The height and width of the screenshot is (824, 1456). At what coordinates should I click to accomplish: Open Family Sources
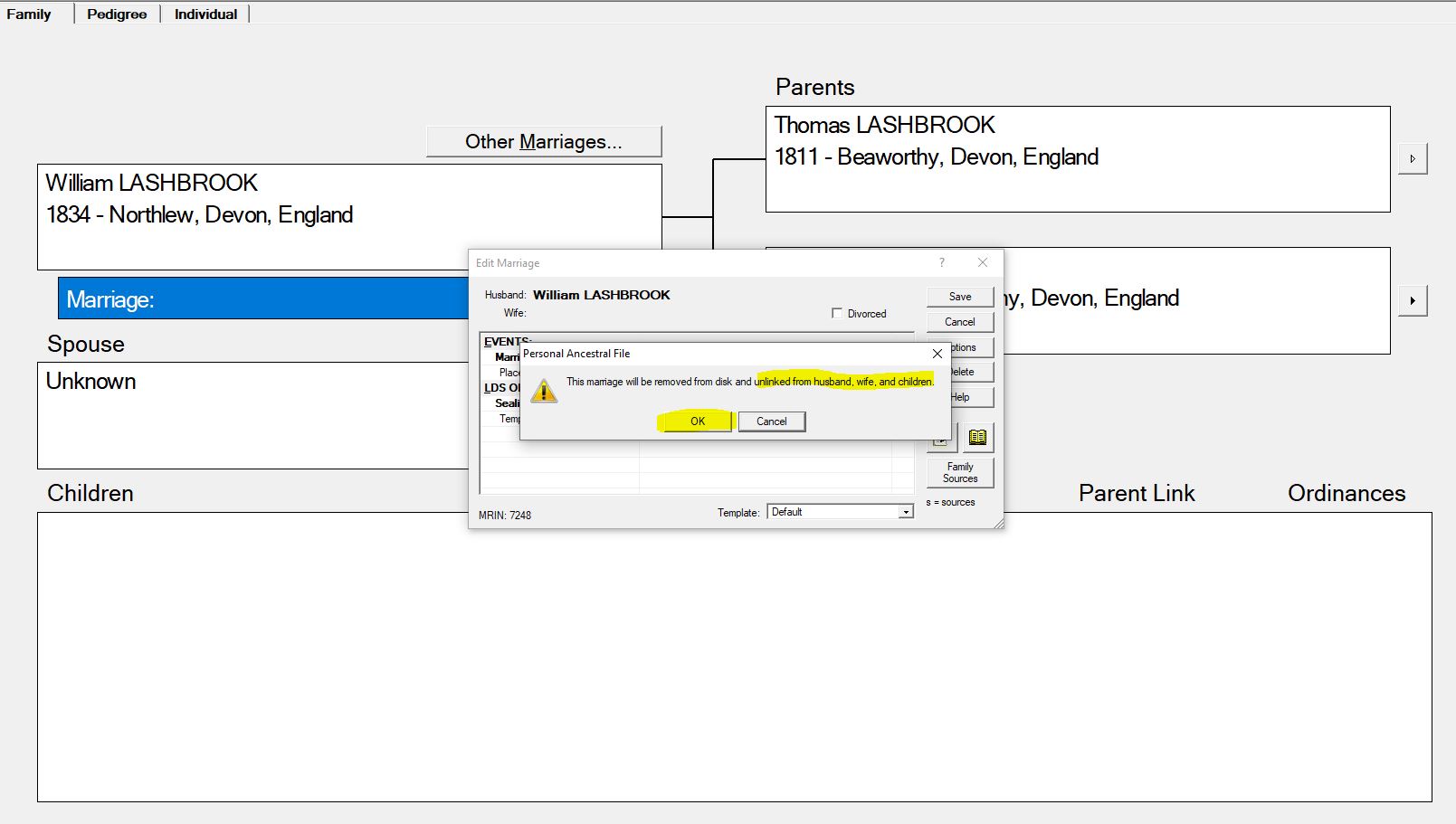(960, 472)
